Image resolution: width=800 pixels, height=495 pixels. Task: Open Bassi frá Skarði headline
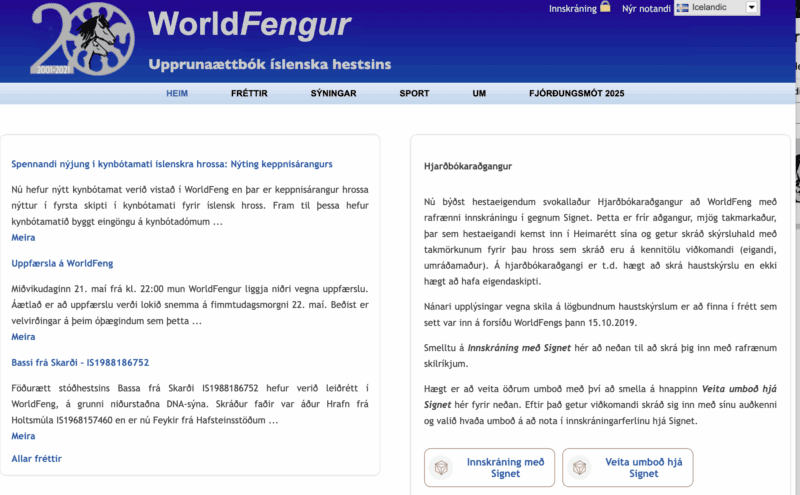(80, 363)
